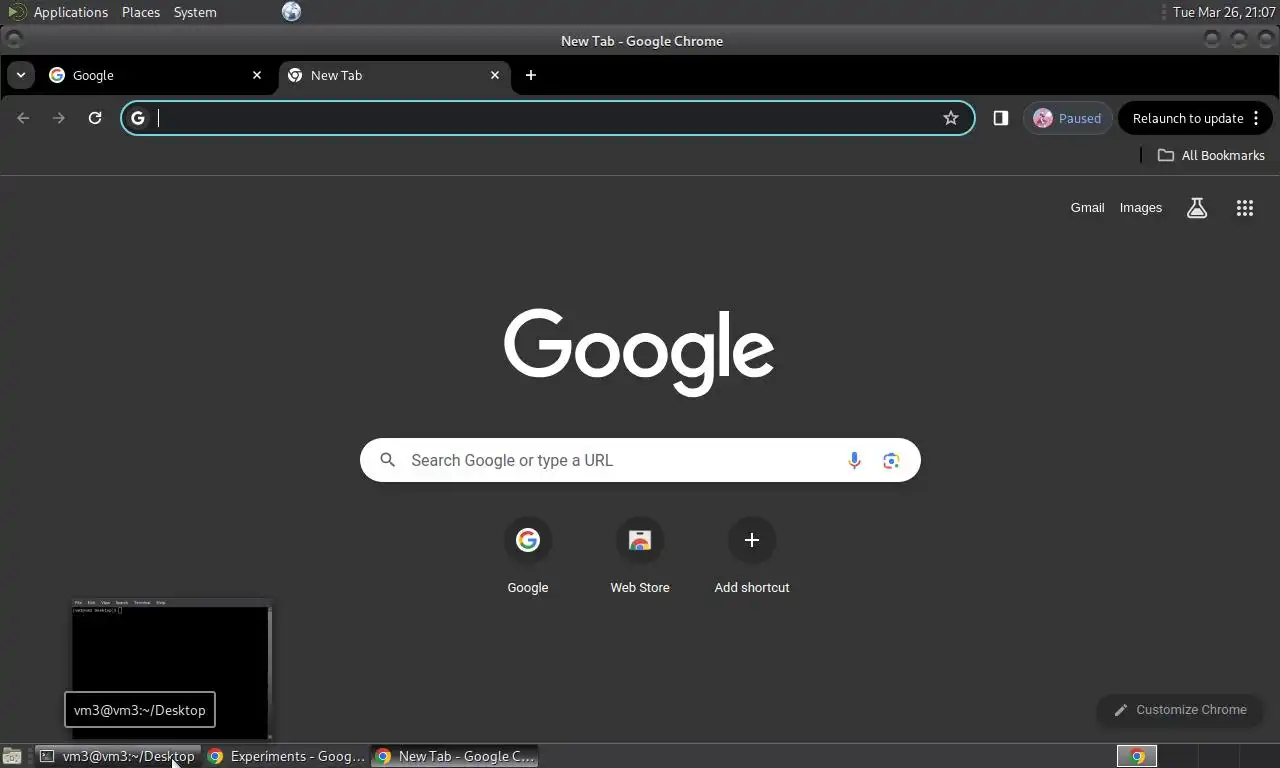The width and height of the screenshot is (1280, 768).
Task: Select the New Tab - Google Chrome taskbar item
Action: [455, 756]
